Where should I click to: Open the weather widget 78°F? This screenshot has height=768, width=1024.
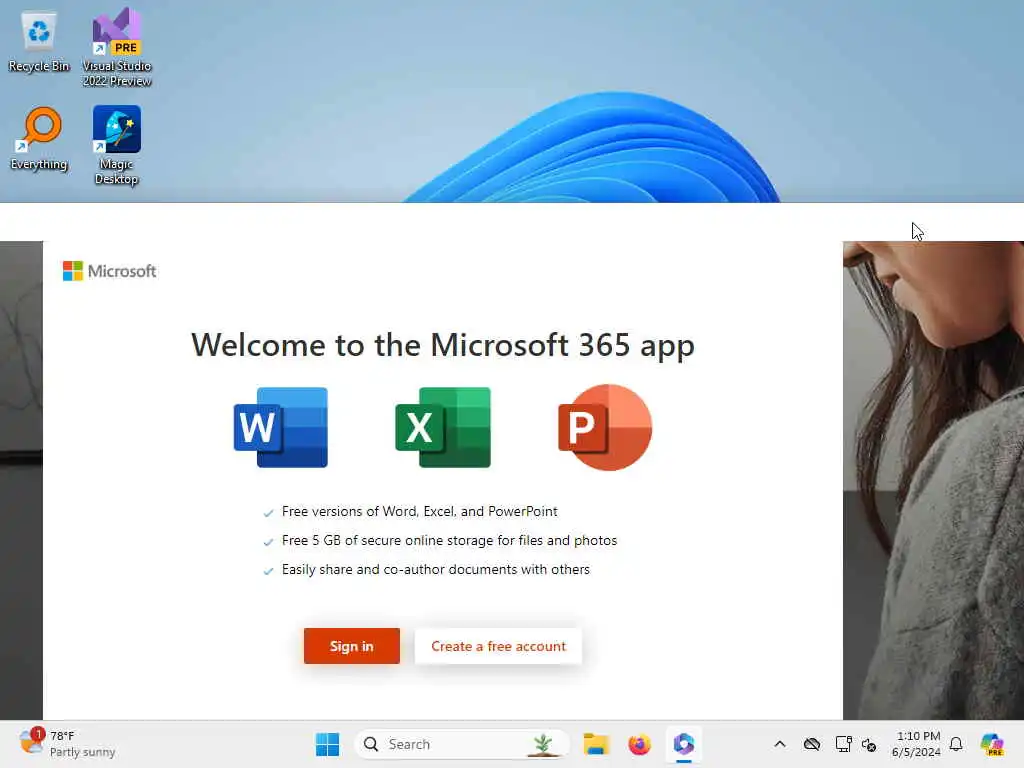(x=67, y=744)
